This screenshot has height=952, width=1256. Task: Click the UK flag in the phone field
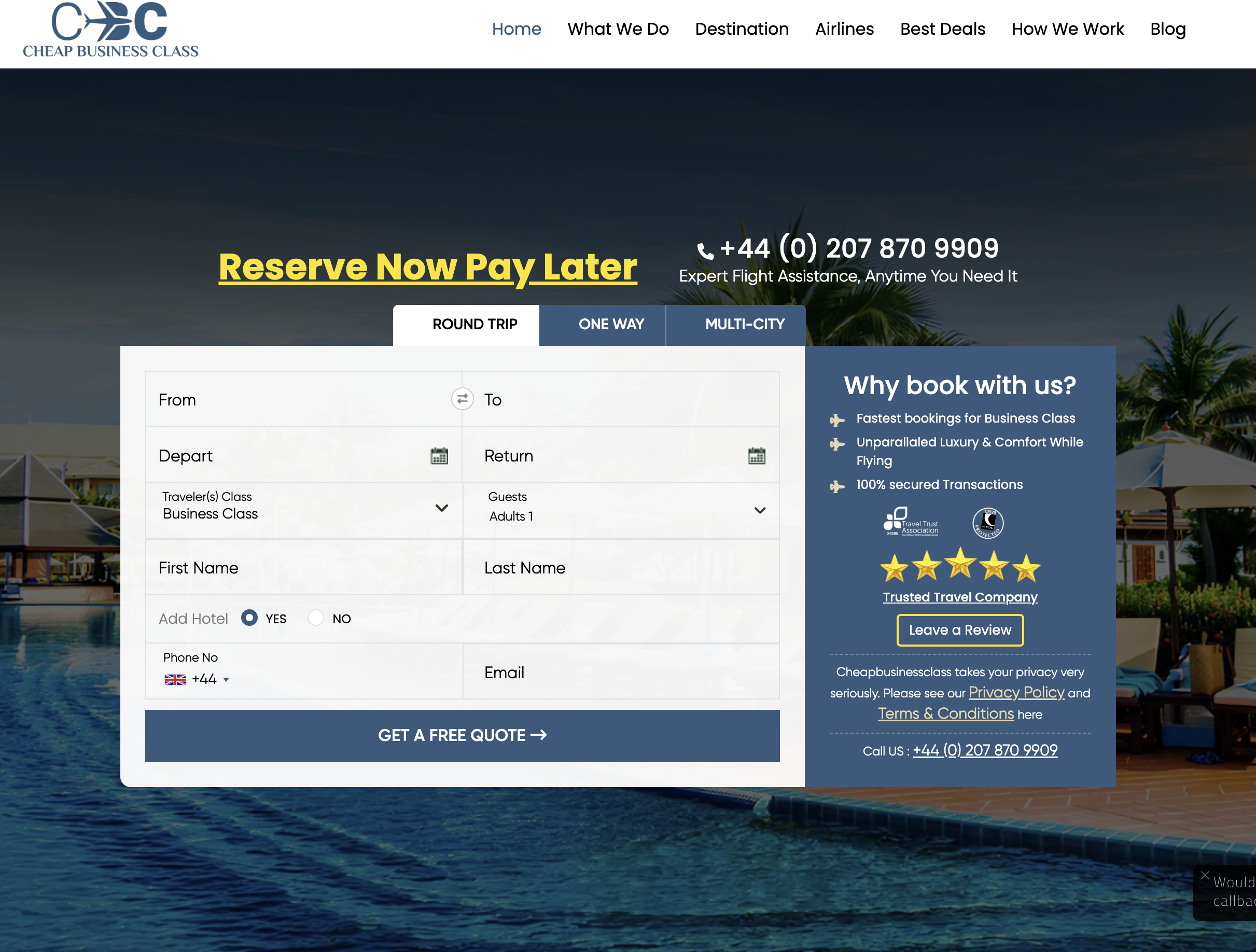click(175, 679)
